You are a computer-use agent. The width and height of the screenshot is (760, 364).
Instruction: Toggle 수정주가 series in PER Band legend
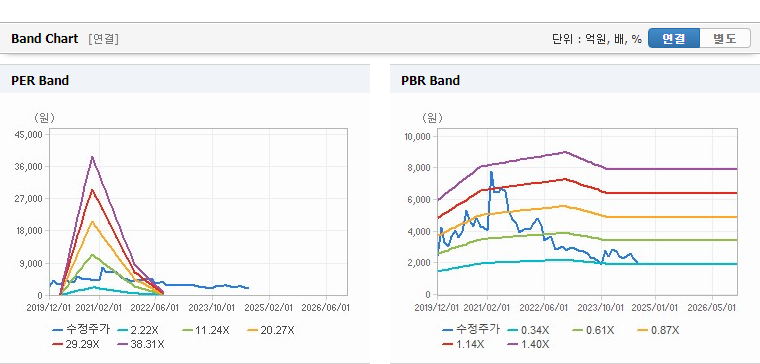click(81, 330)
